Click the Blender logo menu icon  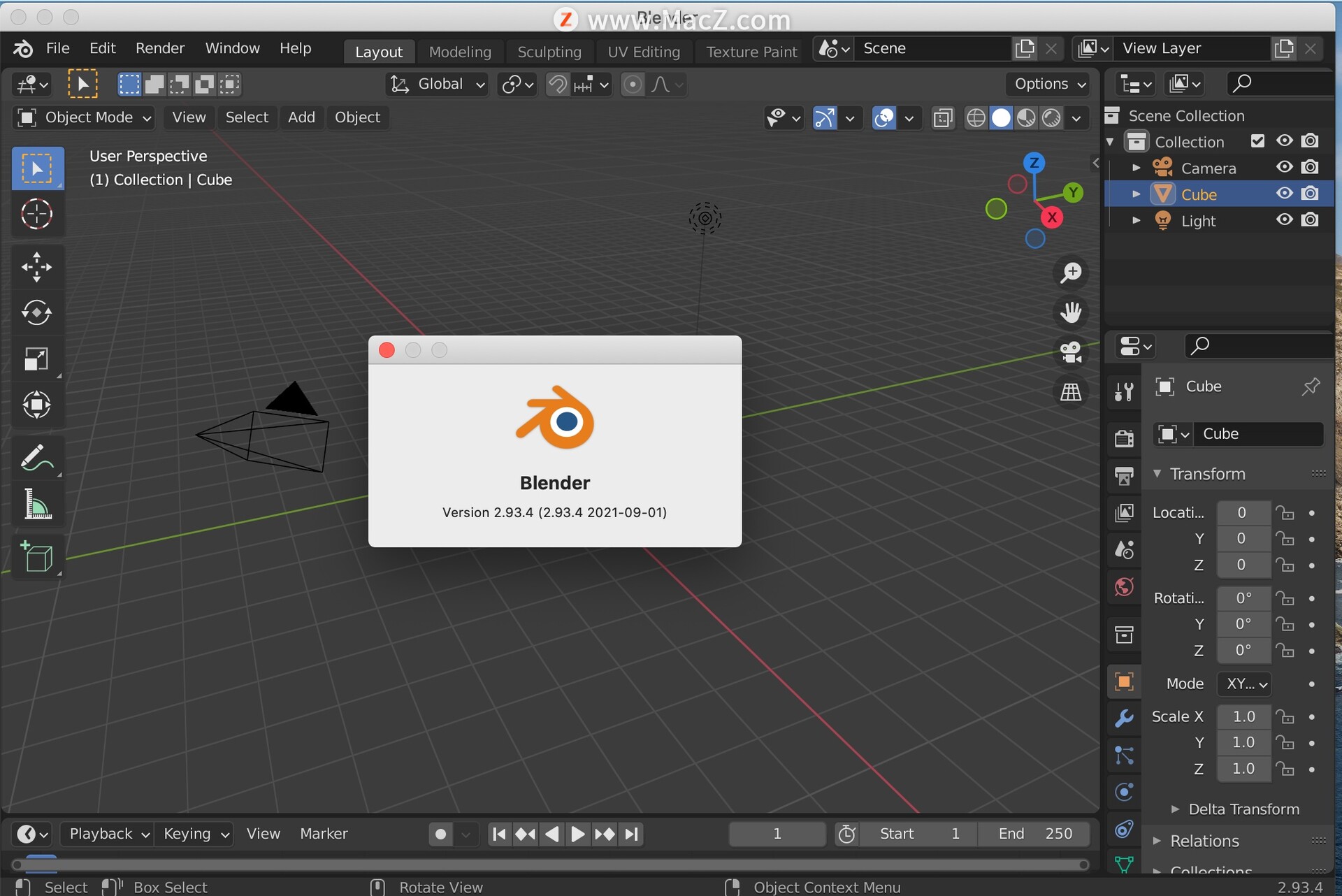pyautogui.click(x=22, y=48)
